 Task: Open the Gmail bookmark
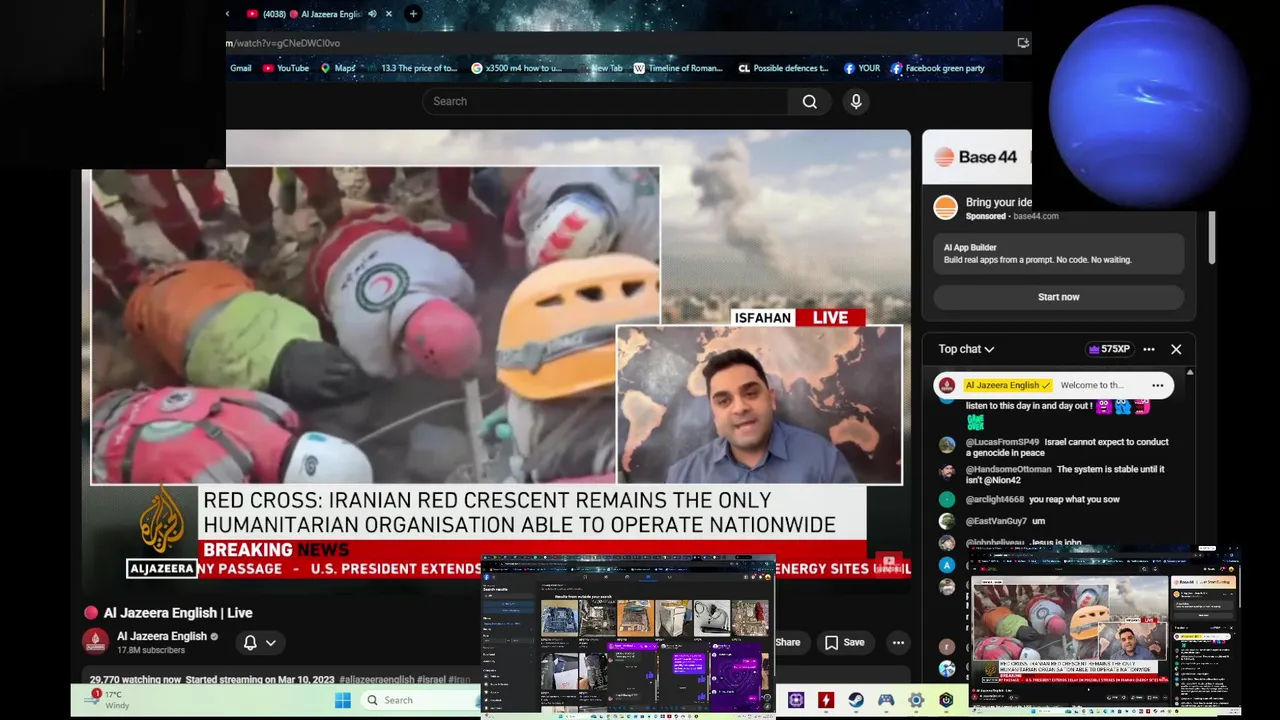[x=240, y=68]
